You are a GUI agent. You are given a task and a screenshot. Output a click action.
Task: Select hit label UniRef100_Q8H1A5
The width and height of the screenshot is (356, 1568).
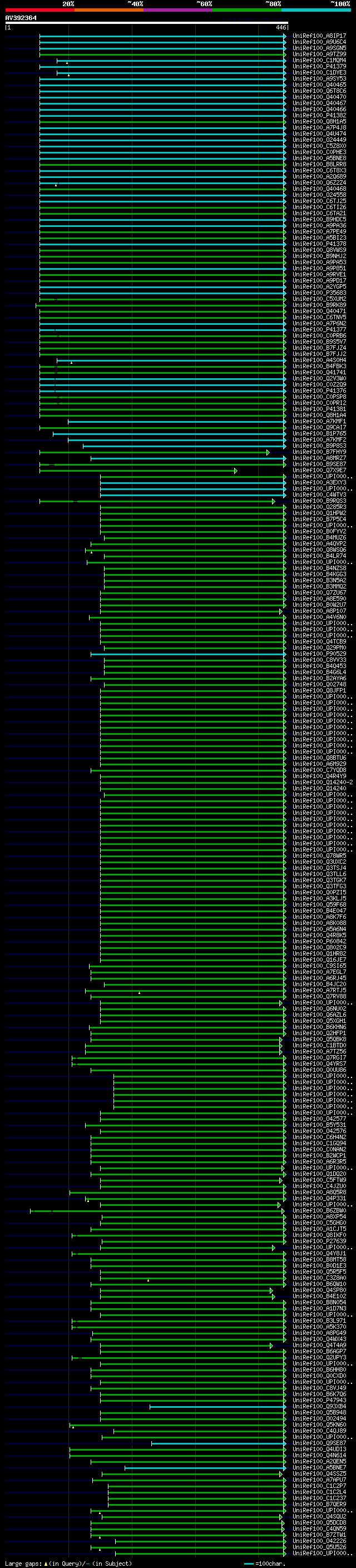tap(319, 121)
